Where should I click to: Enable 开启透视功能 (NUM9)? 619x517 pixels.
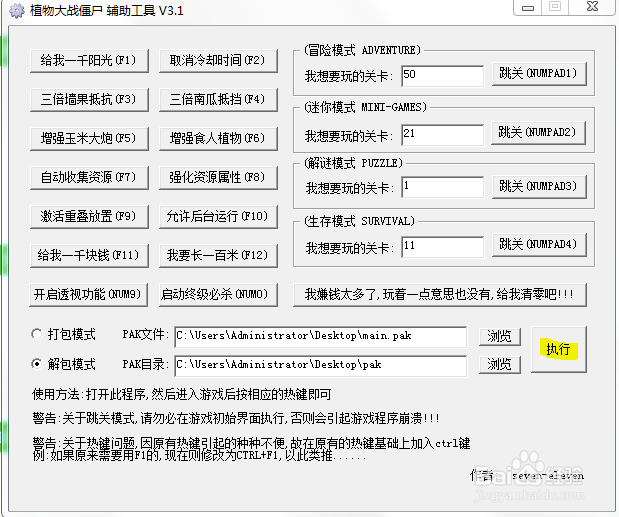pyautogui.click(x=88, y=294)
